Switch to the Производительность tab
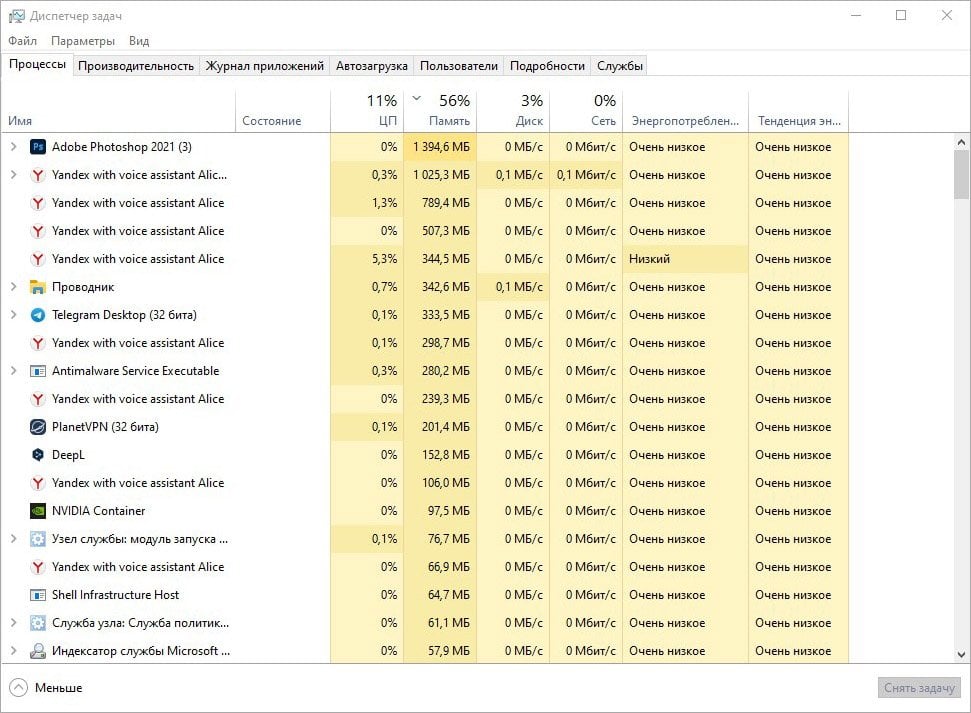Image resolution: width=971 pixels, height=713 pixels. pyautogui.click(x=136, y=66)
